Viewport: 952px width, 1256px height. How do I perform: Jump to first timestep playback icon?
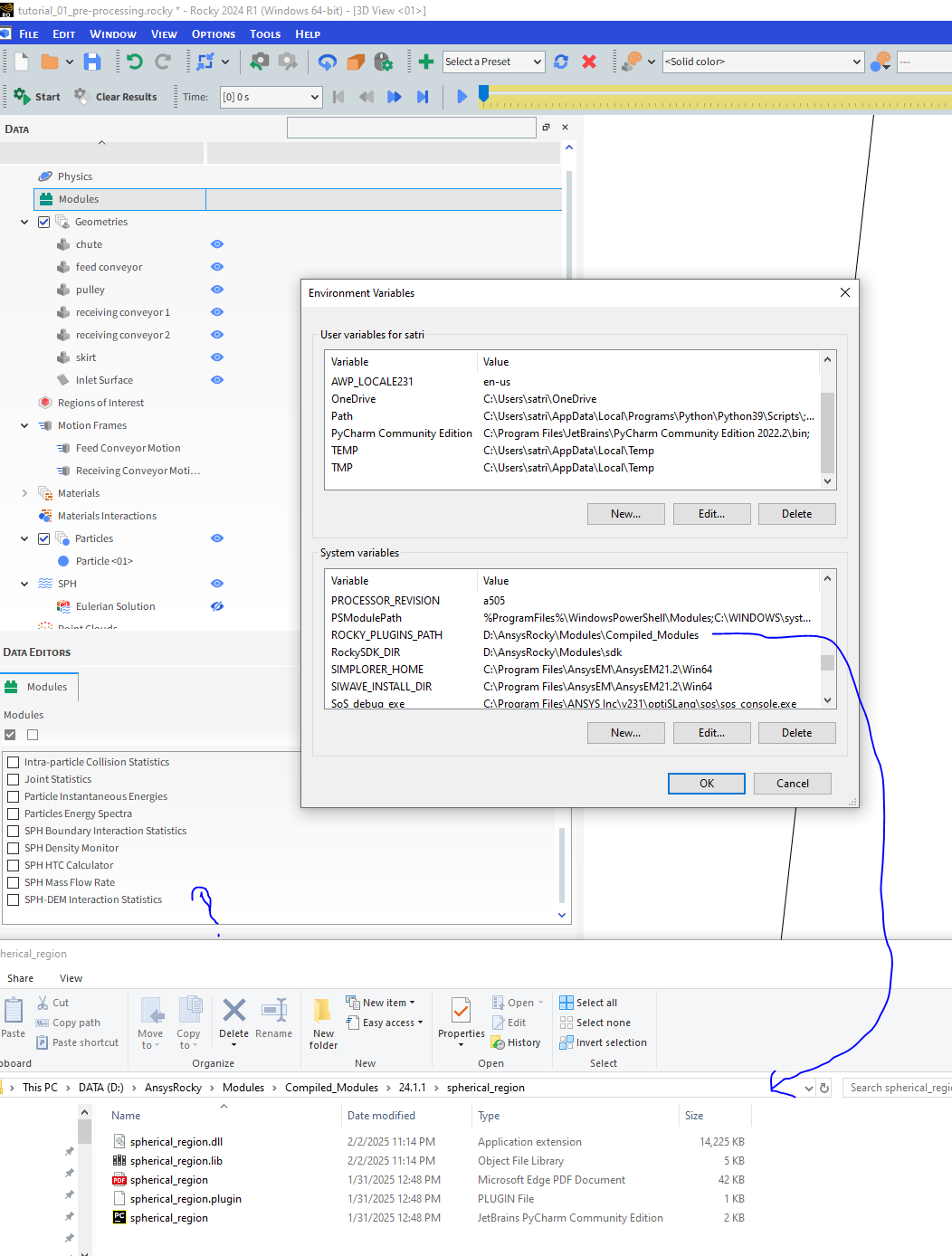[x=338, y=97]
